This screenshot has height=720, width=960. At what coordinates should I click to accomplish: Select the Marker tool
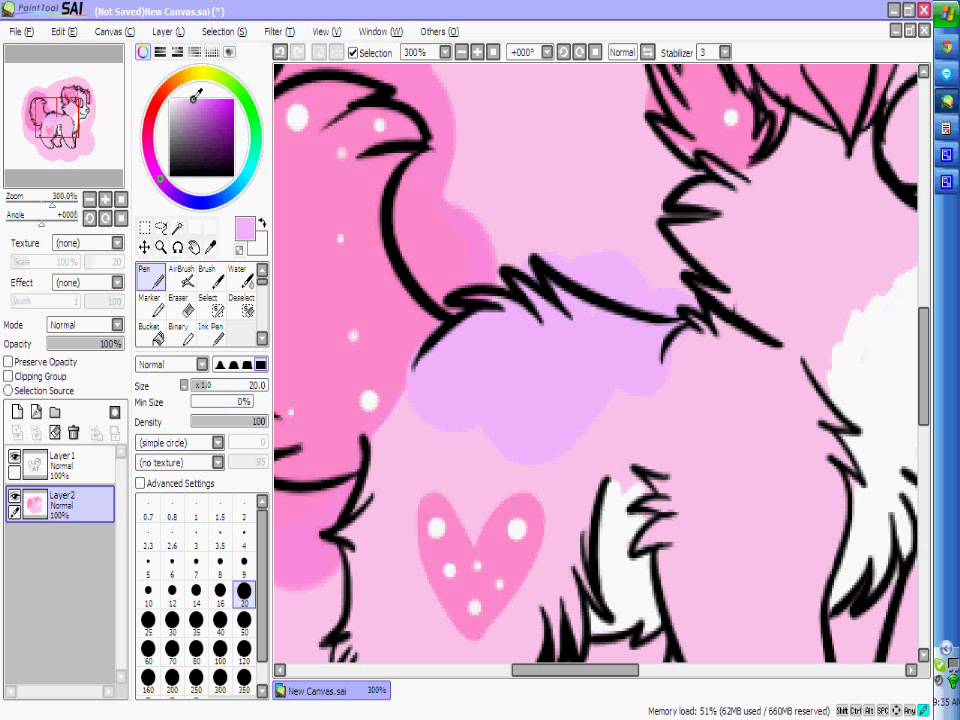coord(151,306)
